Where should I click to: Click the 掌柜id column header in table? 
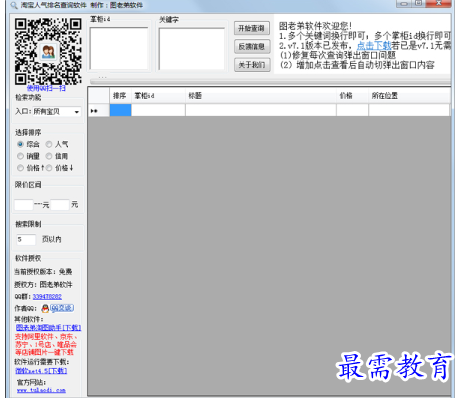click(x=158, y=96)
